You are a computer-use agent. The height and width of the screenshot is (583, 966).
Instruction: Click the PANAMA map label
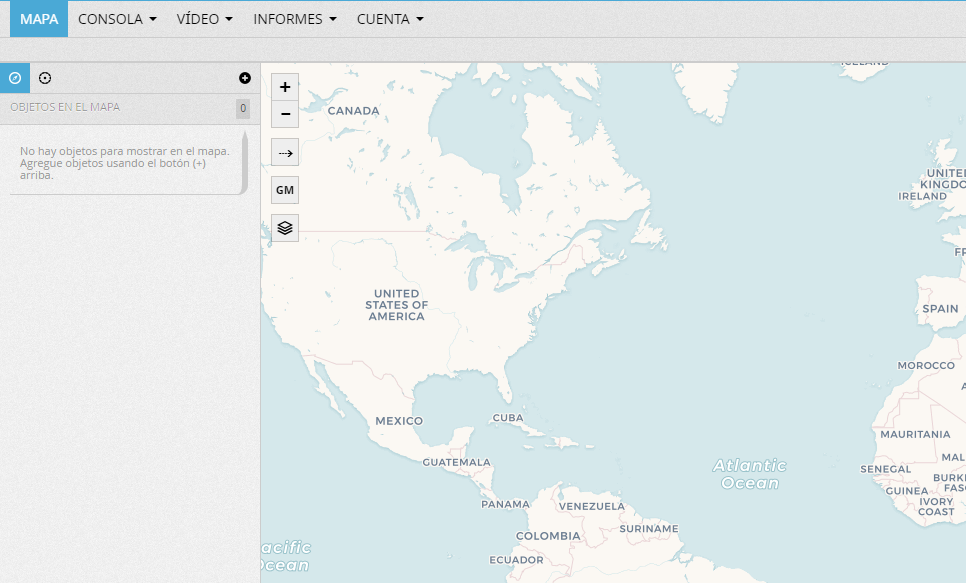[x=505, y=504]
